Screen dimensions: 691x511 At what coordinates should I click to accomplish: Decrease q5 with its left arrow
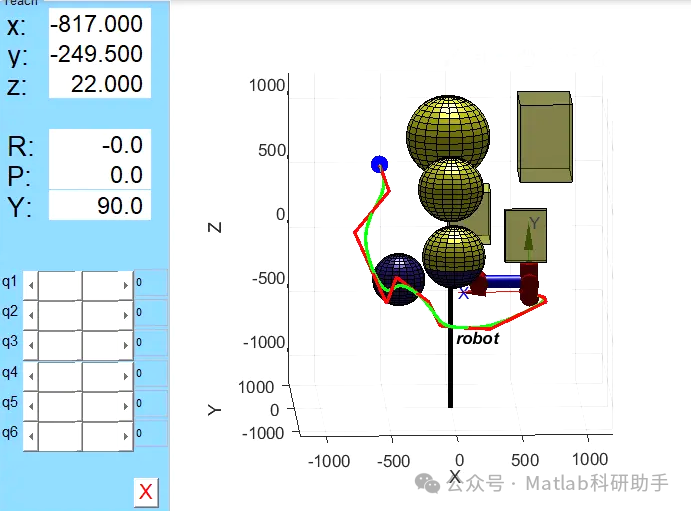31,406
